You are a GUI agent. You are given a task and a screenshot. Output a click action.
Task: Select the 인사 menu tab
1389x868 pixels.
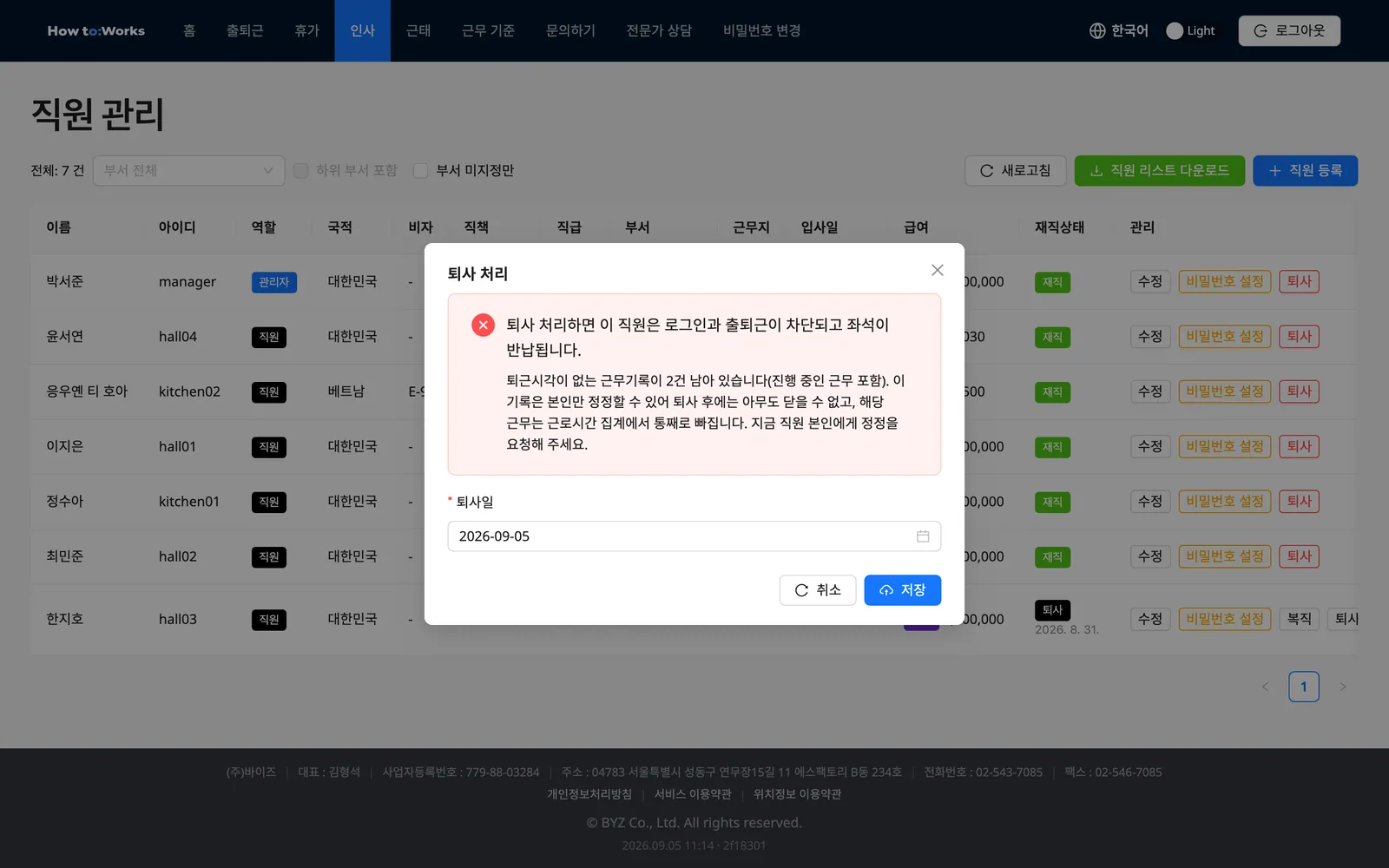tap(363, 30)
